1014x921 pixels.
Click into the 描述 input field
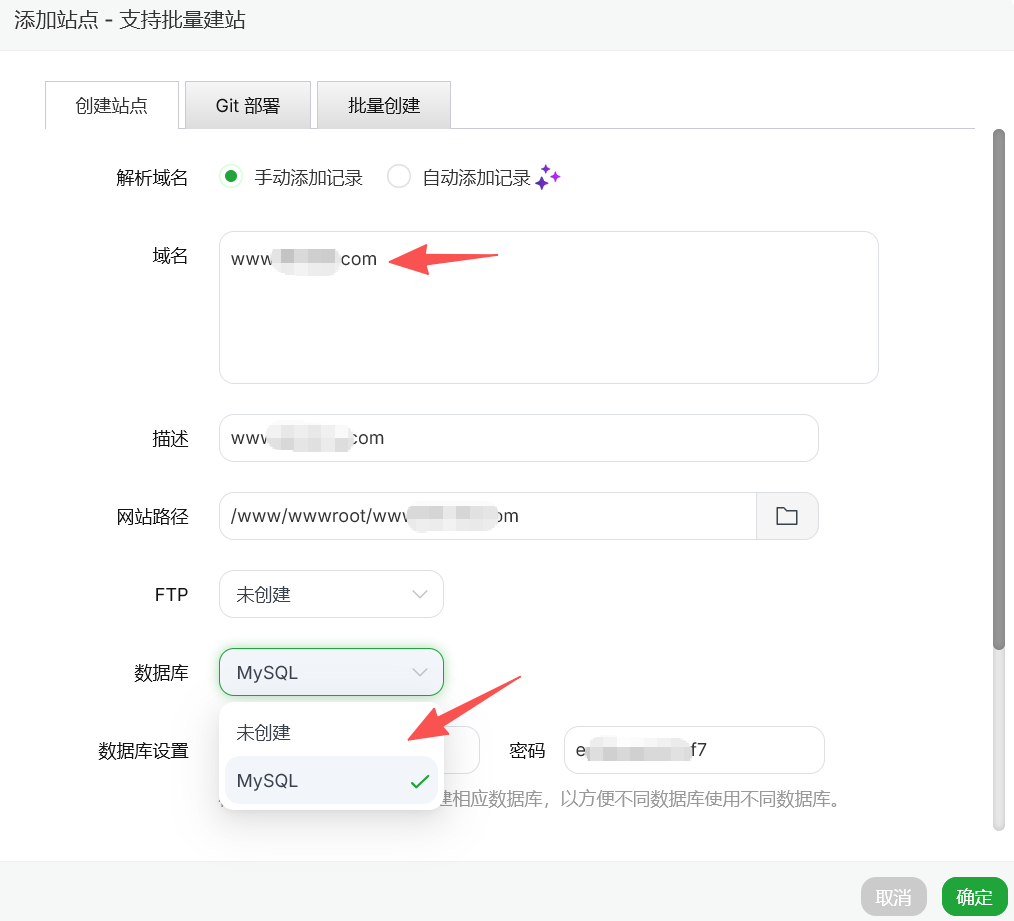(x=580, y=438)
